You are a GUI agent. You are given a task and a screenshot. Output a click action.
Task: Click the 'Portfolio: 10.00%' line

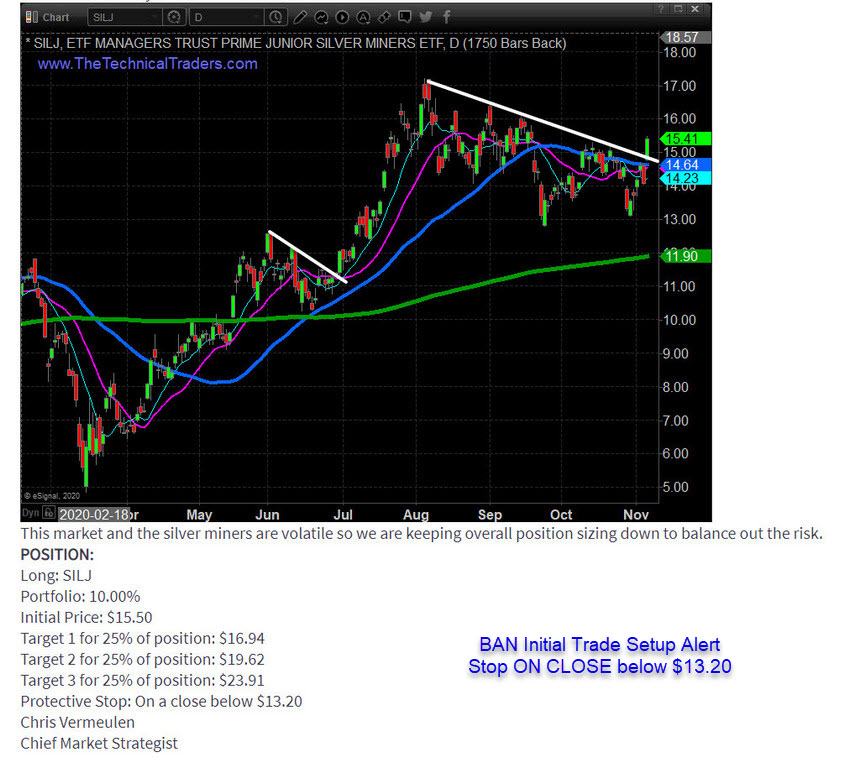coord(80,596)
